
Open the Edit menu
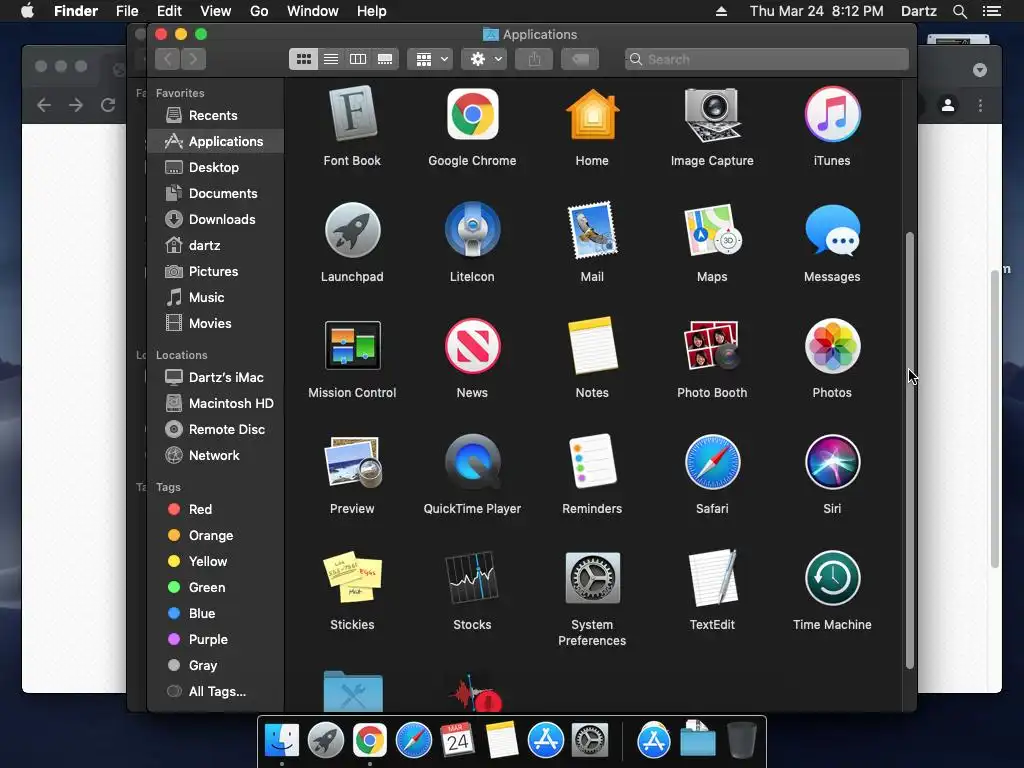click(x=169, y=11)
